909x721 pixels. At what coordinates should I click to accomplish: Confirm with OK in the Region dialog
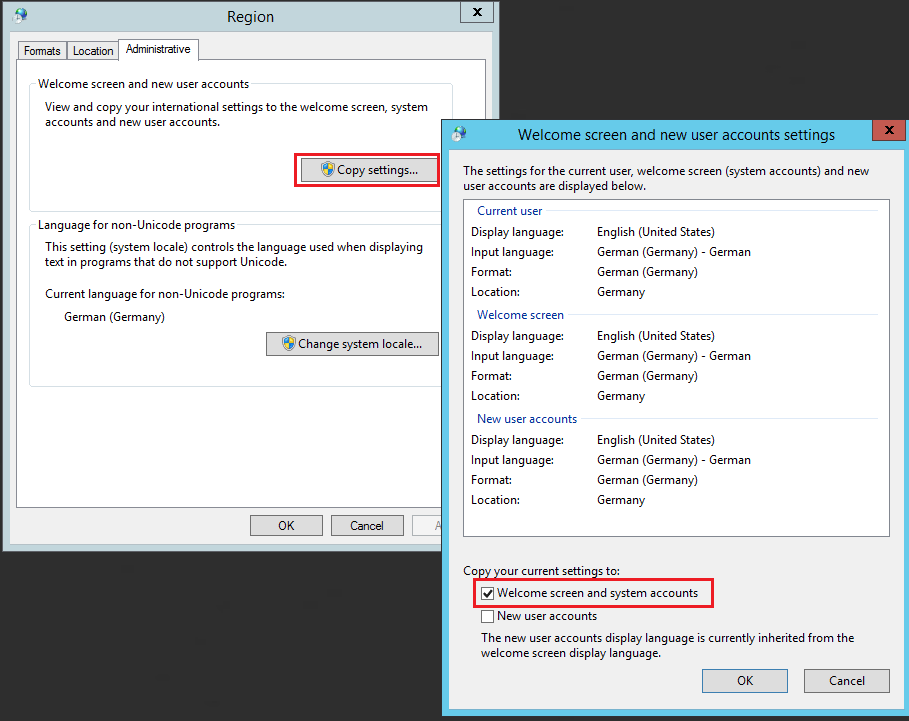[x=286, y=525]
